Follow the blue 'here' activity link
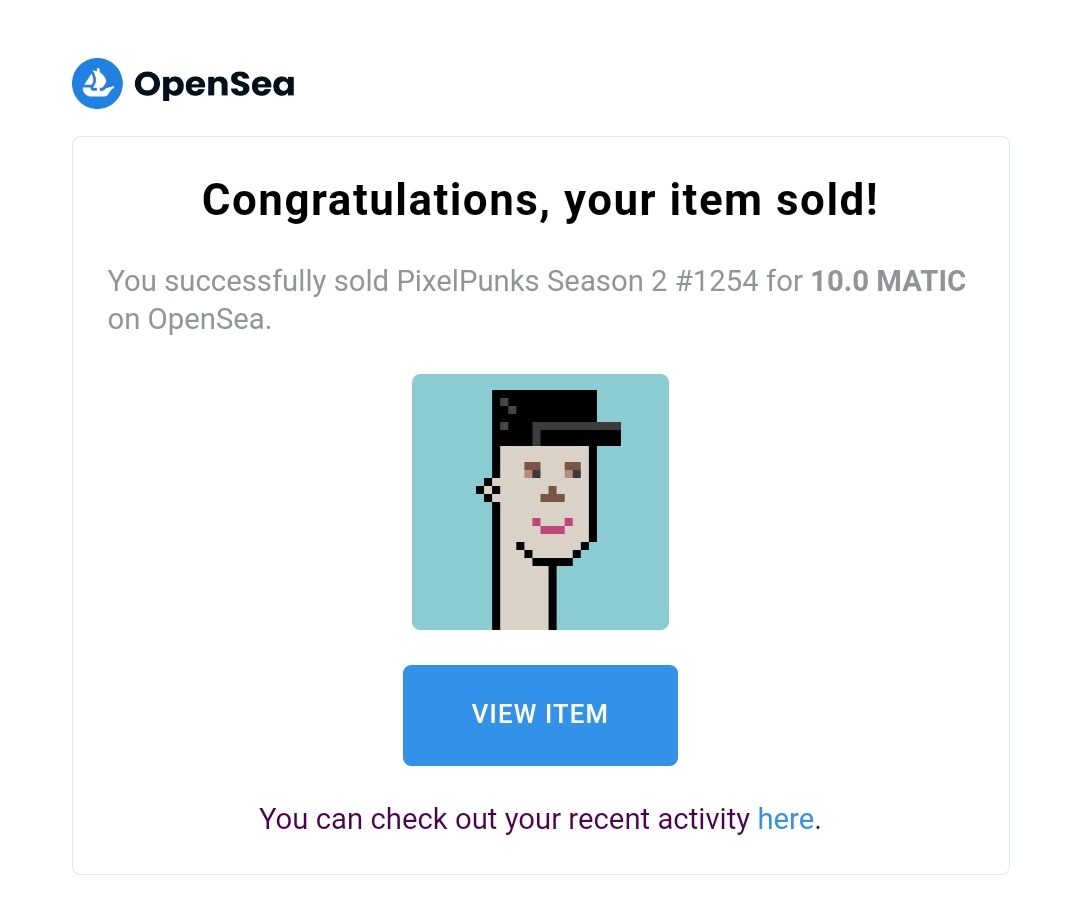Image resolution: width=1080 pixels, height=905 pixels. (x=785, y=819)
